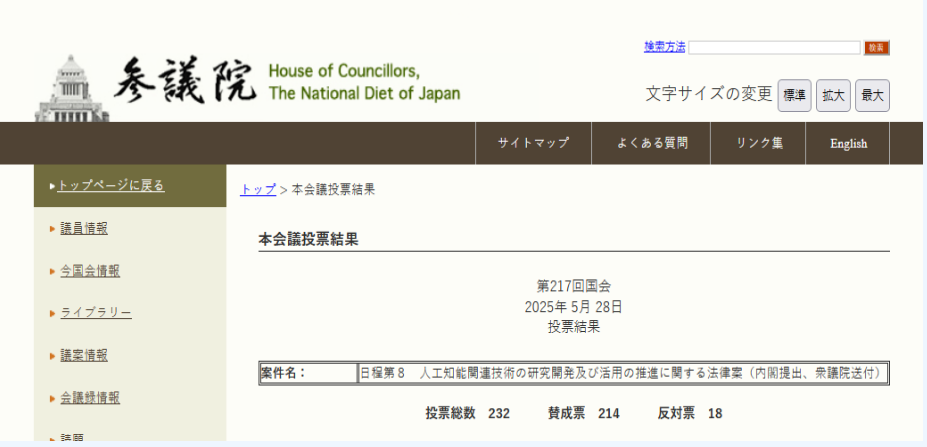Viewport: 927px width, 447px height.
Task: Set text size to 最大
Action: click(872, 96)
